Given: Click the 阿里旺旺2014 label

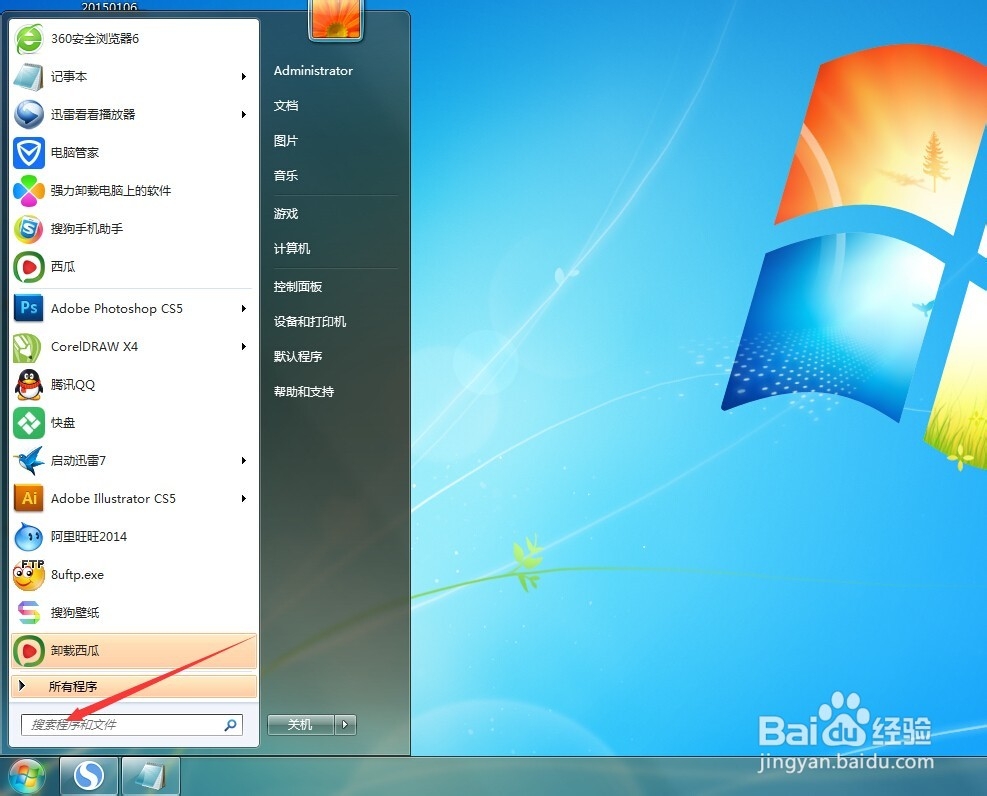Looking at the screenshot, I should coord(89,536).
